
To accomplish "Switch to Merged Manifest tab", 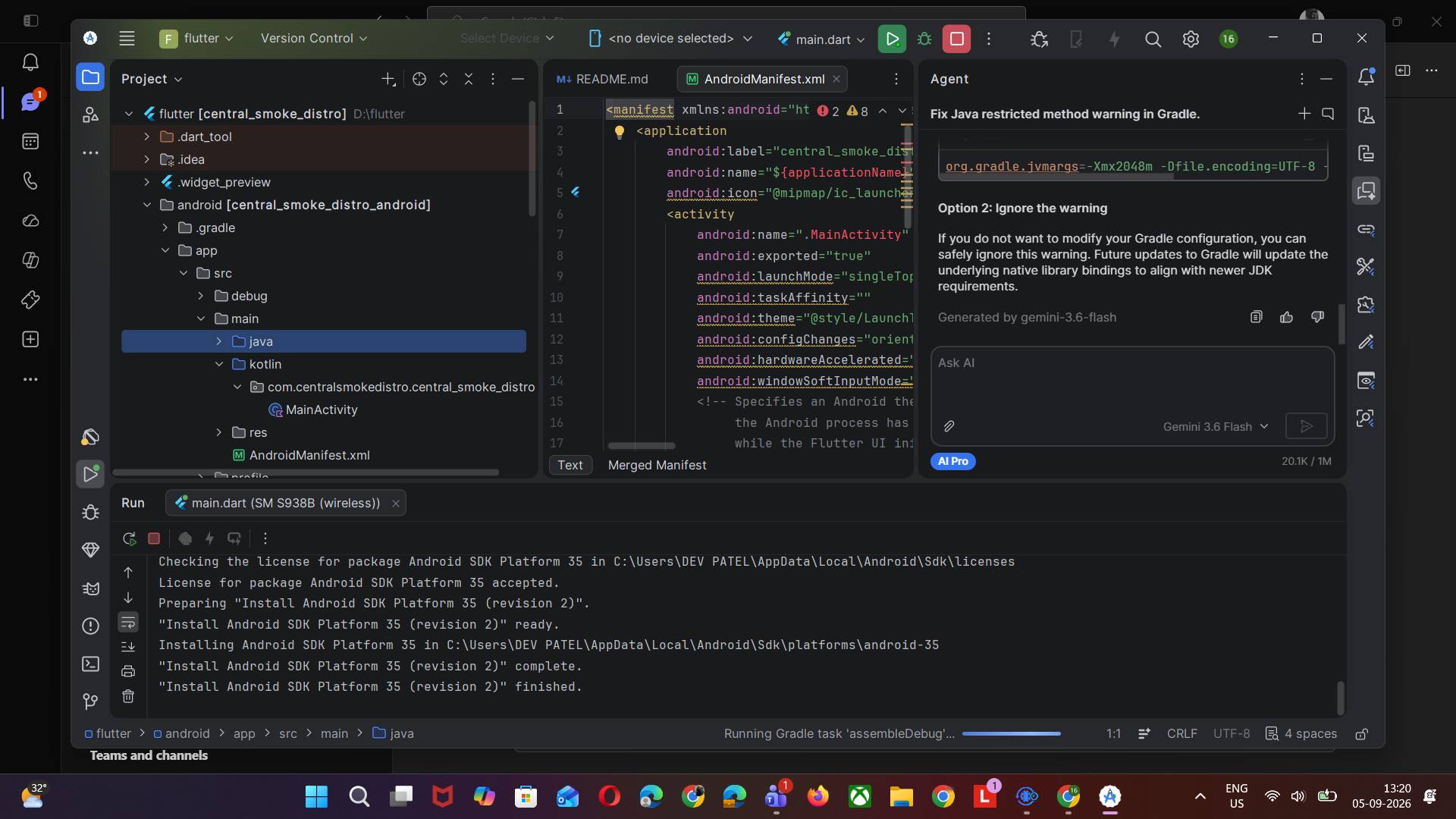I will click(657, 465).
